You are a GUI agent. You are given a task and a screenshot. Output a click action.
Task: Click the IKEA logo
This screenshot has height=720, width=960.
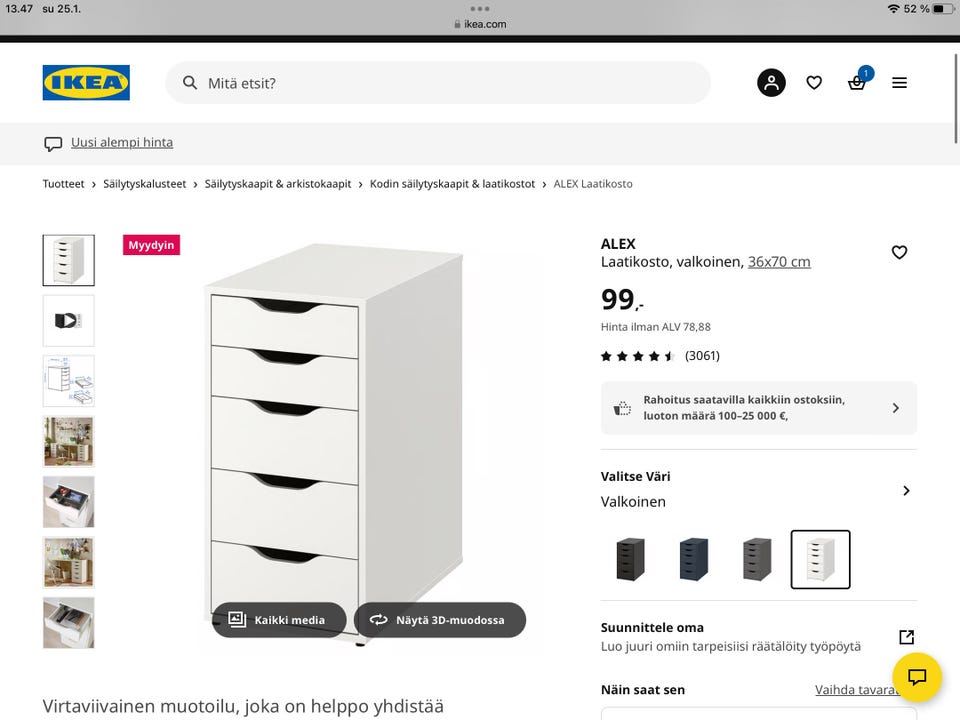(86, 83)
